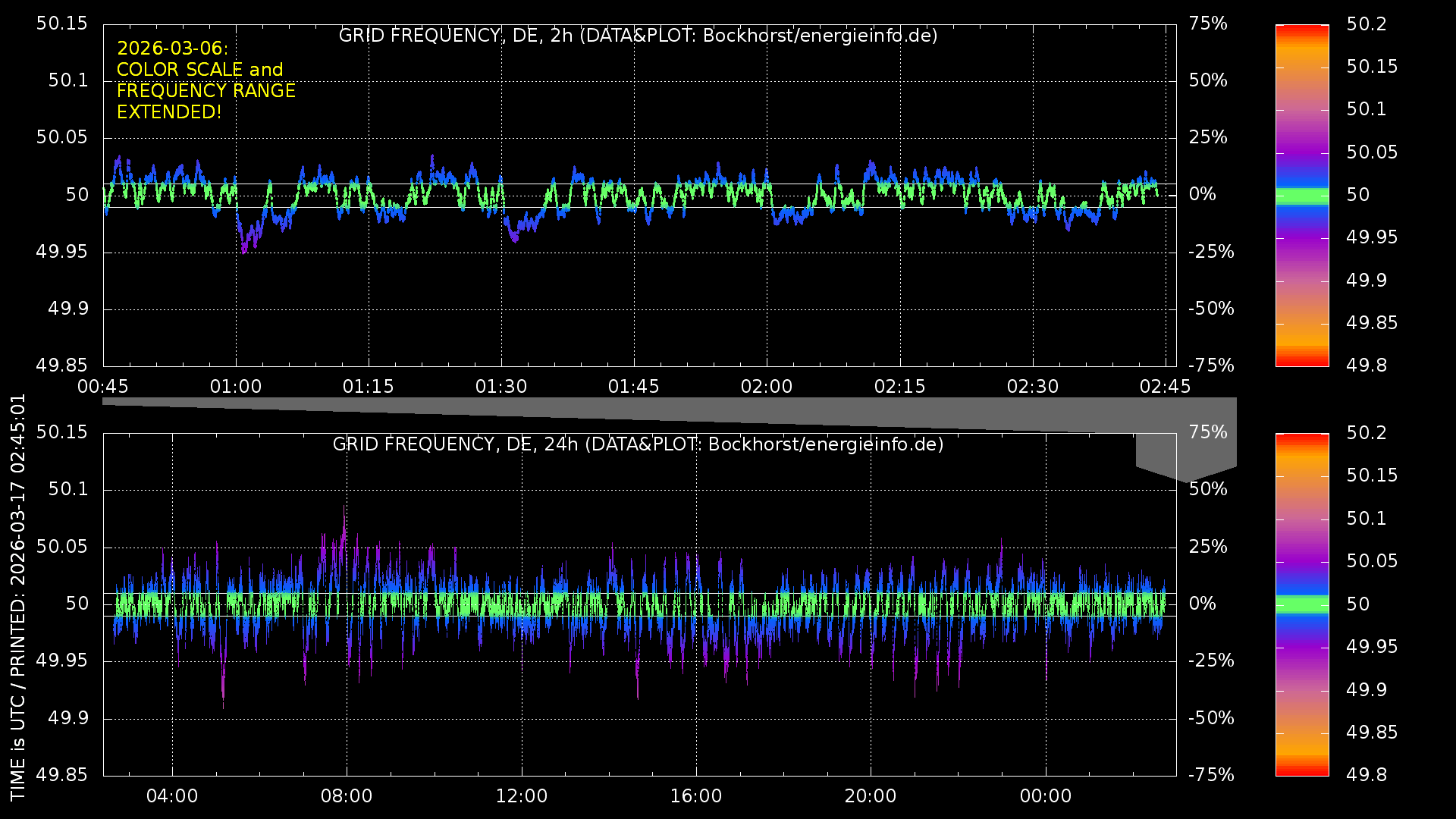Screen dimensions: 1456x819
Task: Click the TIME is UTC / PRINTED vertical text
Action: click(x=18, y=597)
